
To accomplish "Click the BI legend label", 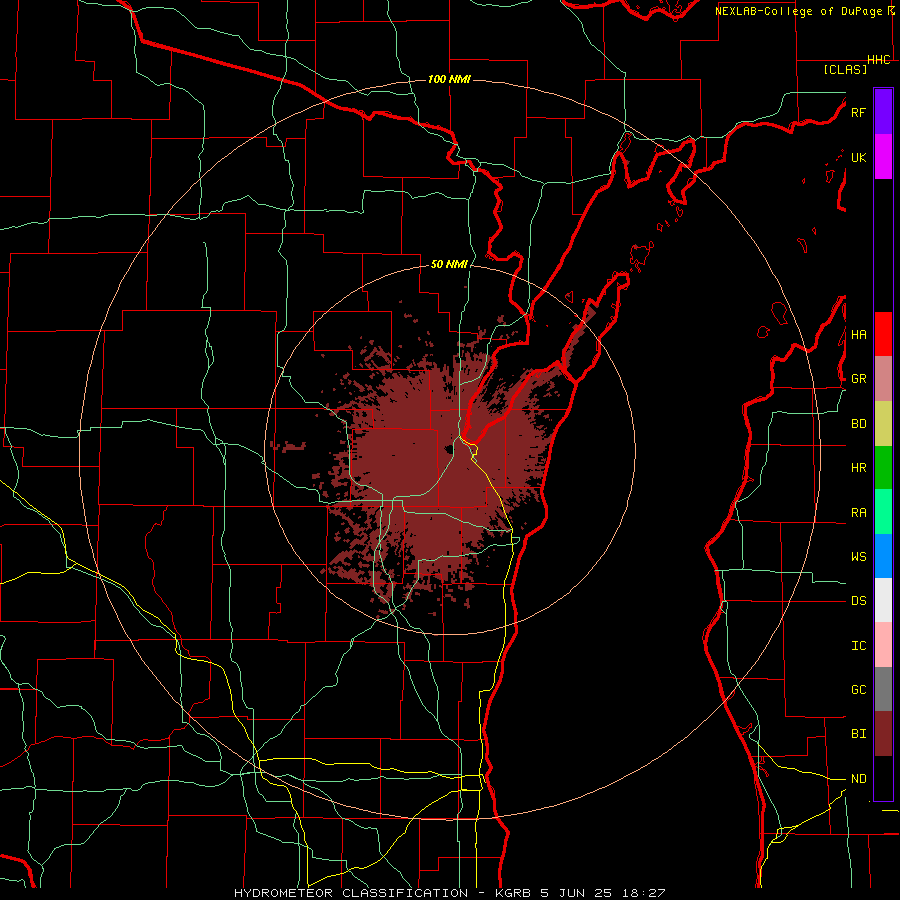I will coord(858,734).
